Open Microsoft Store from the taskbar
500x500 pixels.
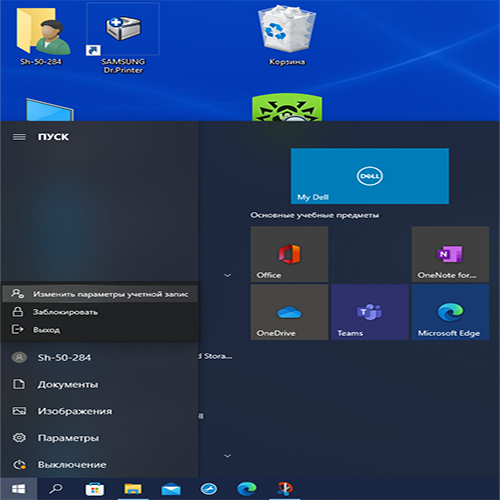pyautogui.click(x=95, y=489)
